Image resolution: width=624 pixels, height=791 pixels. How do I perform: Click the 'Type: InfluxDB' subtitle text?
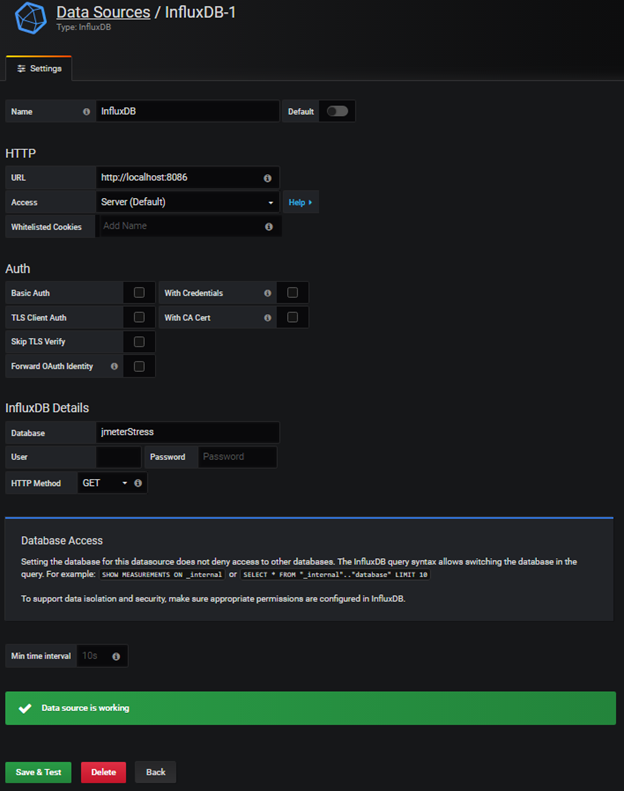(x=84, y=27)
